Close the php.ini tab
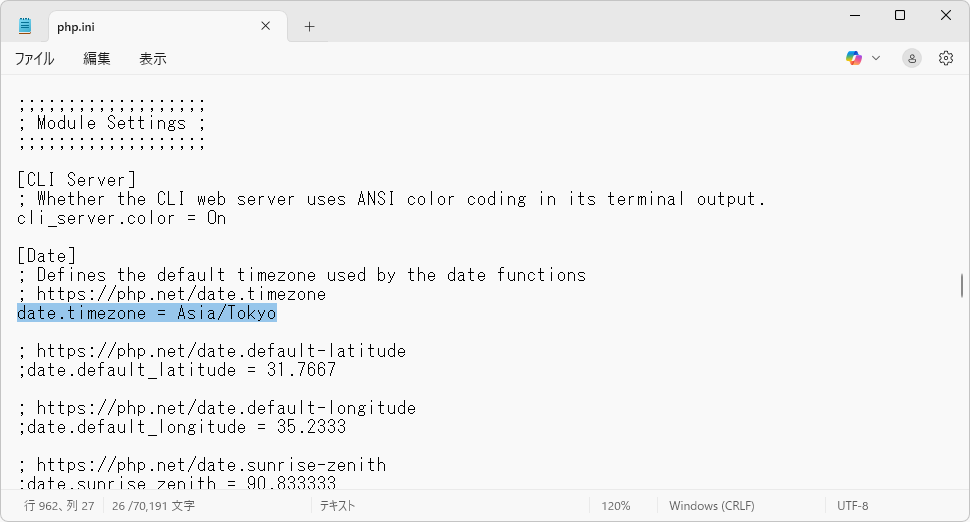Viewport: 970px width, 522px height. [x=264, y=27]
